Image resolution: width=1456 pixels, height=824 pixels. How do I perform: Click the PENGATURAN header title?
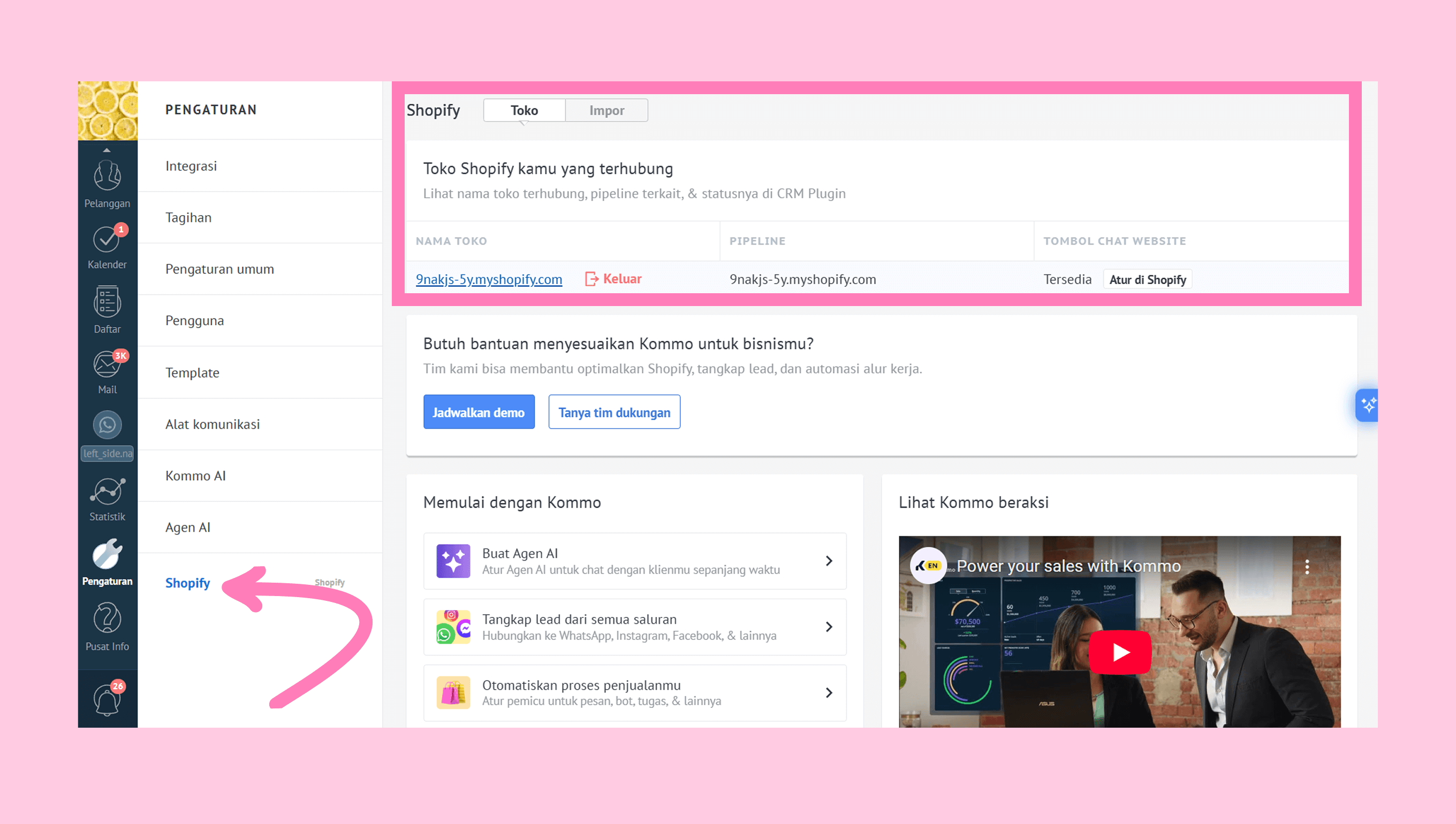(211, 110)
